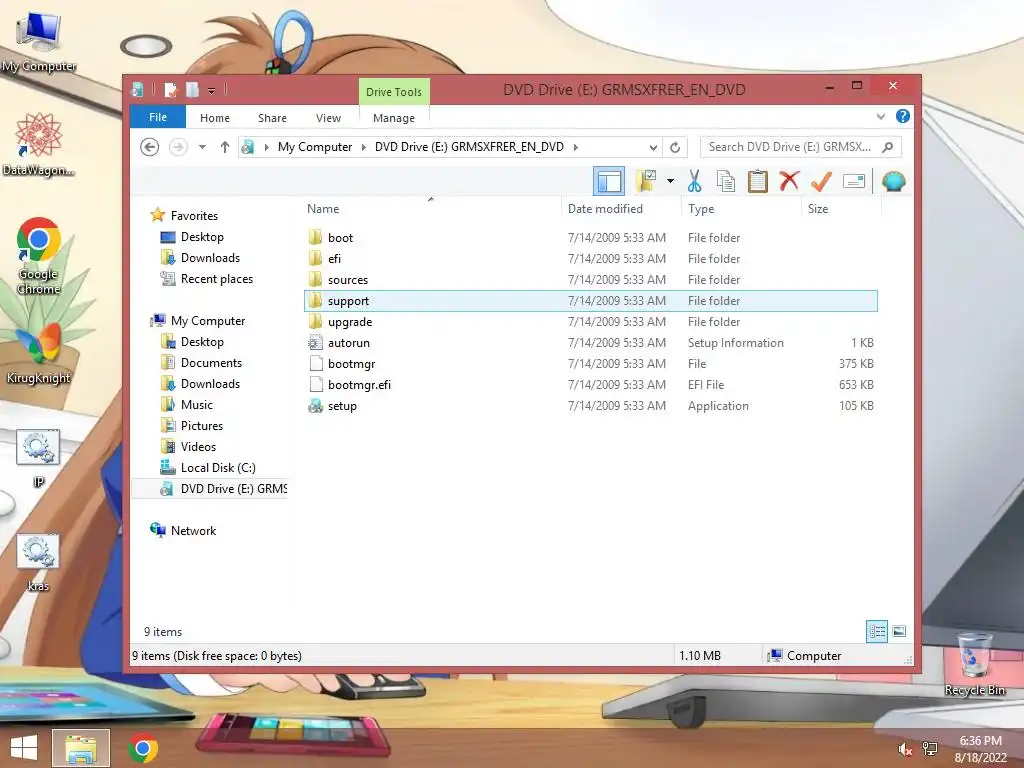Screen dimensions: 1024x768
Task: Open Google Chrome from the taskbar
Action: coord(143,748)
